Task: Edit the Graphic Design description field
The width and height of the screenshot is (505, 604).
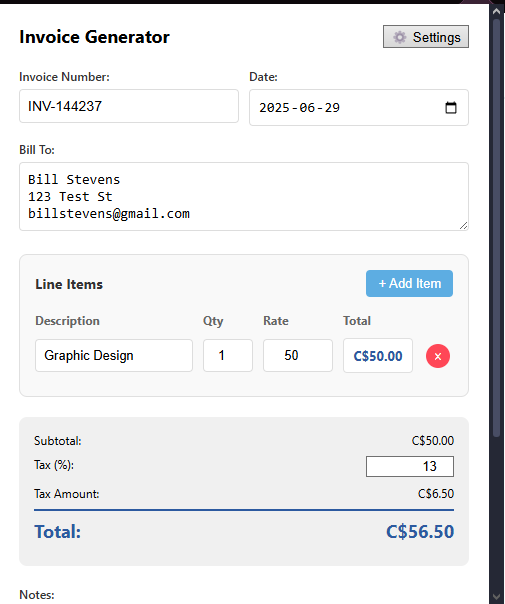Action: click(x=114, y=356)
